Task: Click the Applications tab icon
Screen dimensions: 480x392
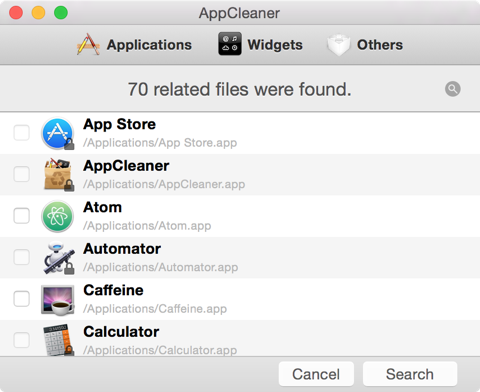Action: 88,44
